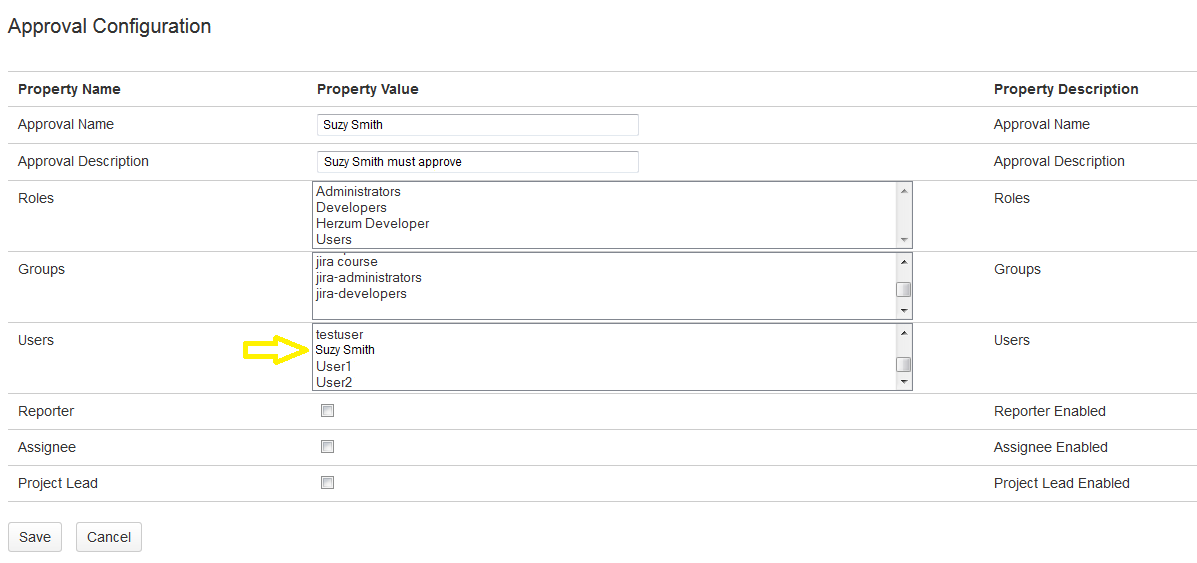Choose testuser from the Users list
The height and width of the screenshot is (563, 1197).
pyautogui.click(x=339, y=334)
